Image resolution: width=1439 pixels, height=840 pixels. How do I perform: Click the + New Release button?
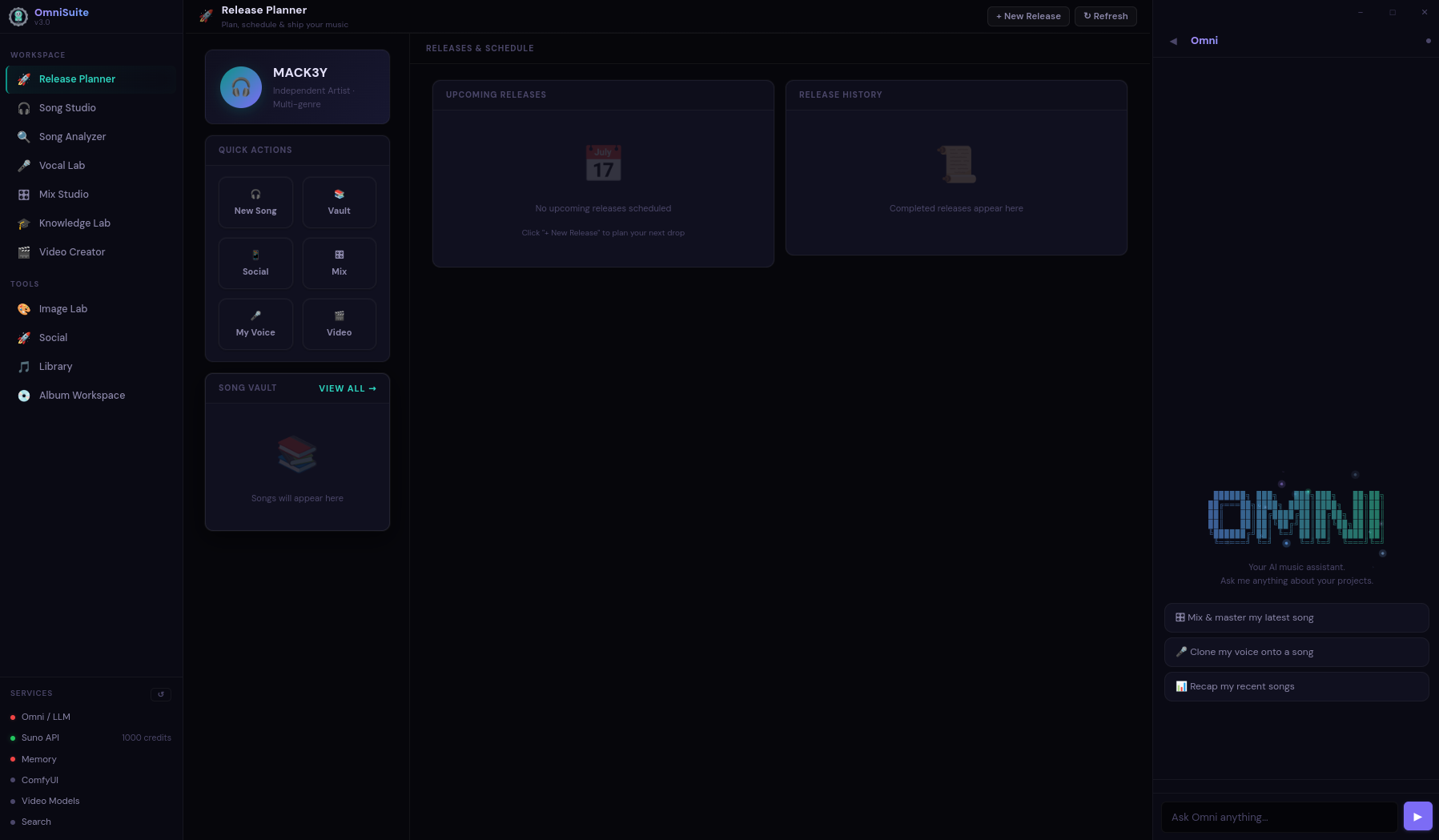pyautogui.click(x=1028, y=16)
